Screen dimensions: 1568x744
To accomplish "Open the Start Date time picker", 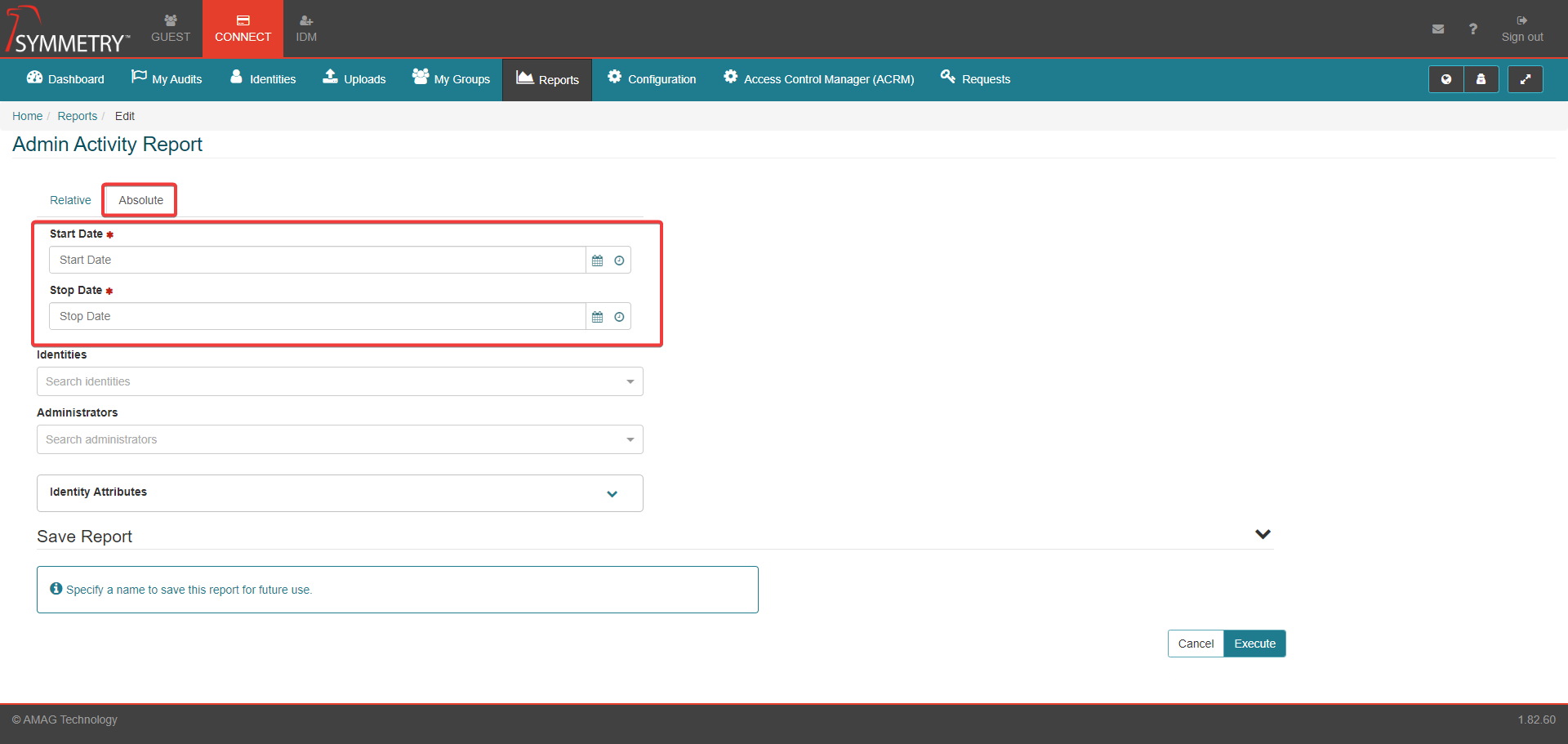I will (619, 261).
